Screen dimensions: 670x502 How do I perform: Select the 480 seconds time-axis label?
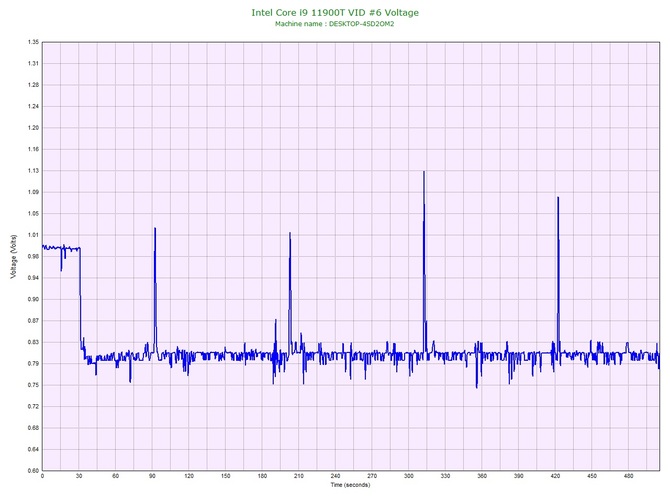pos(629,476)
